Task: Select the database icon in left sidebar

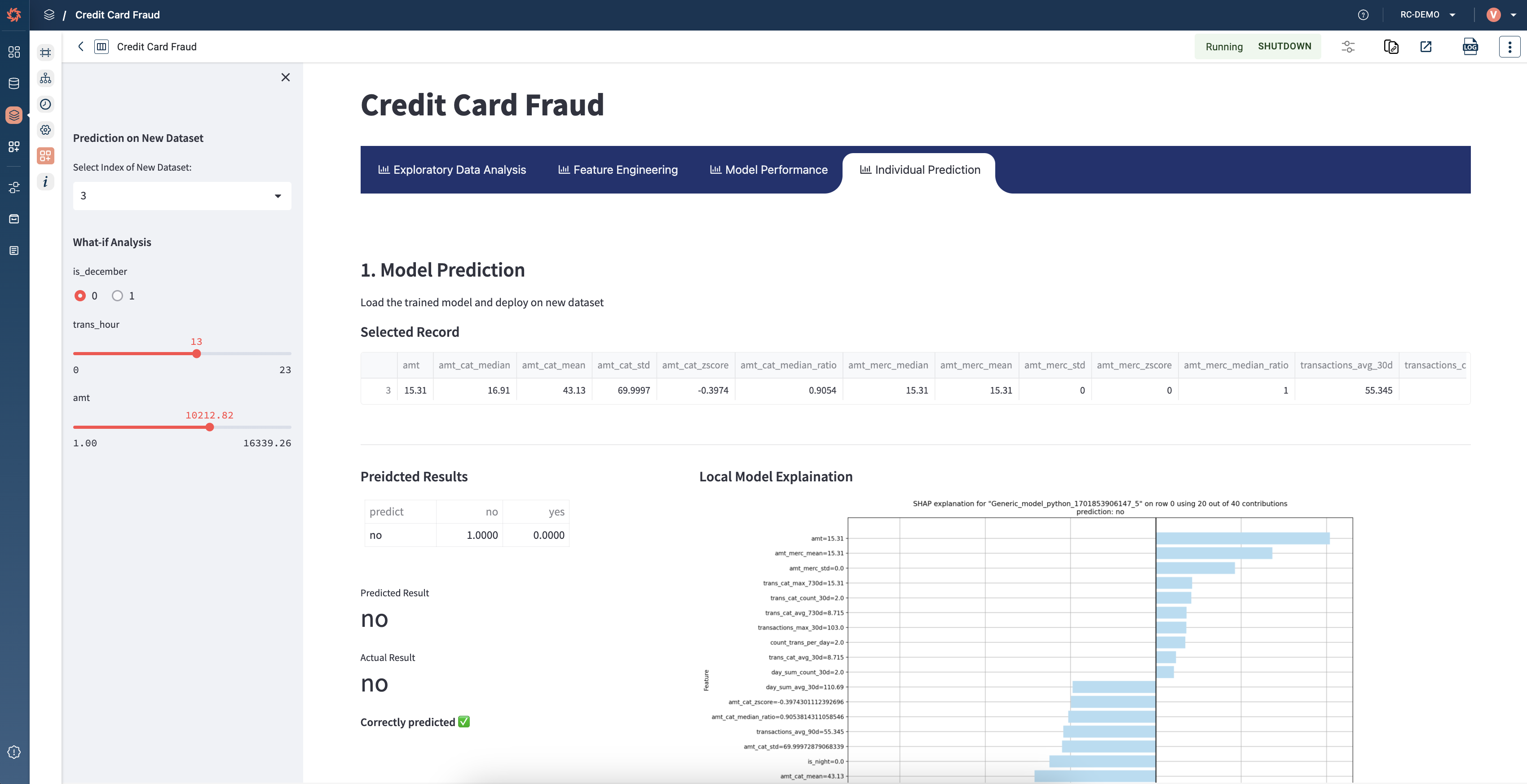Action: 14,83
